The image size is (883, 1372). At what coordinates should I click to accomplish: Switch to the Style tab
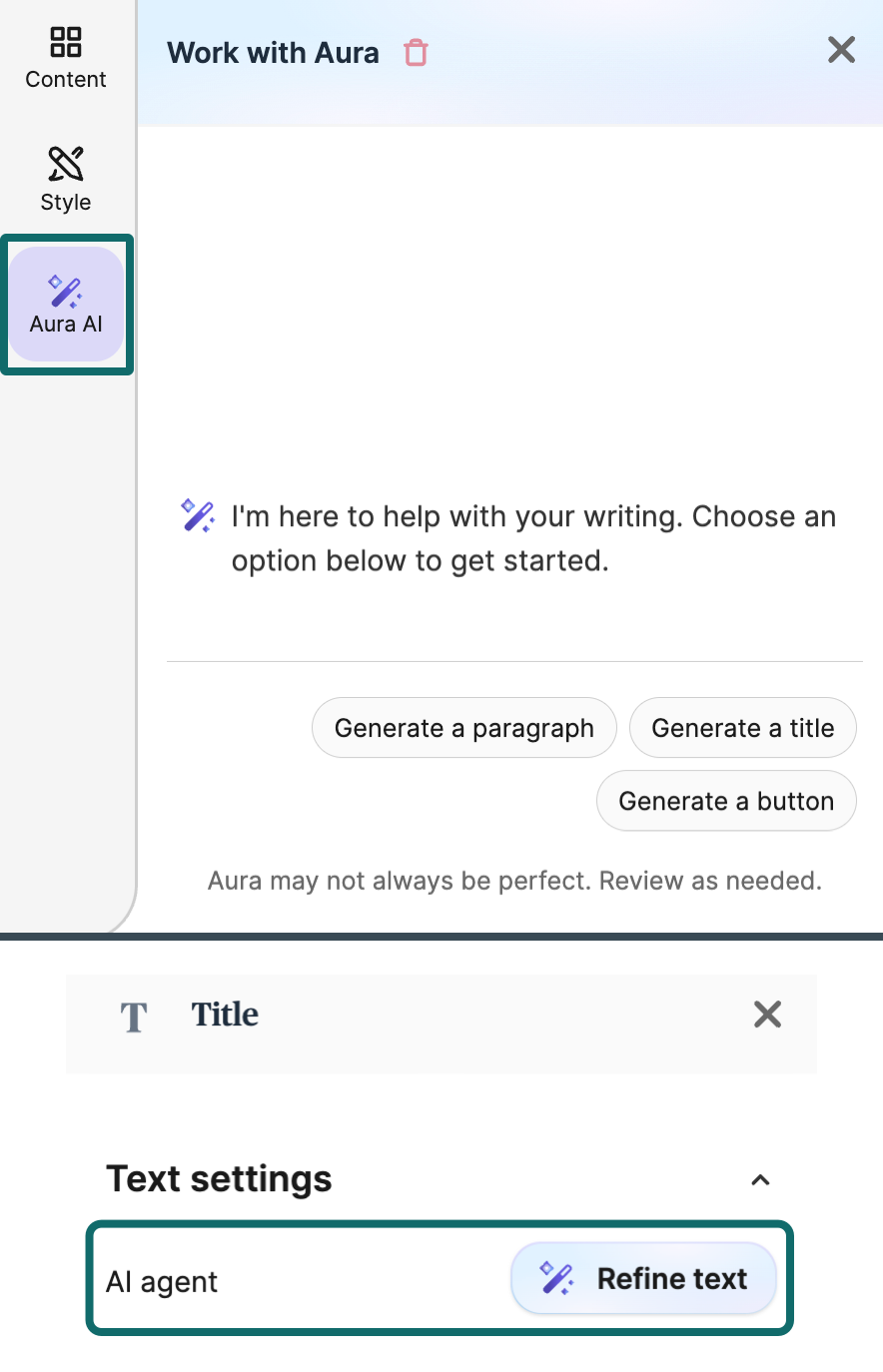65,180
